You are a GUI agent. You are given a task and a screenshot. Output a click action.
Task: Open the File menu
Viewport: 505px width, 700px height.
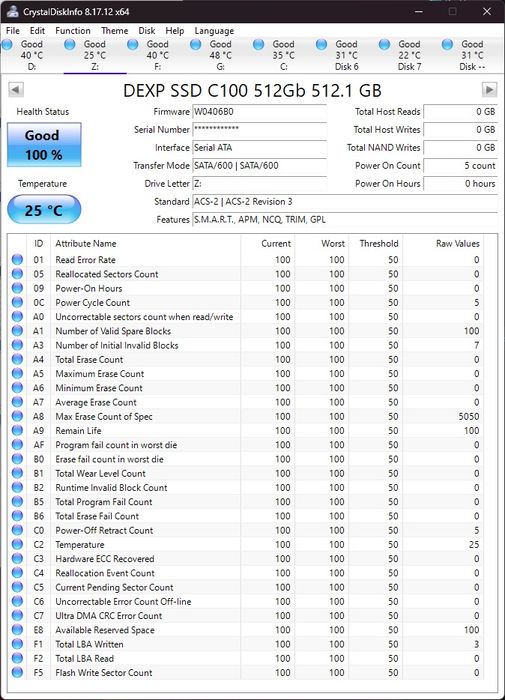coord(13,30)
